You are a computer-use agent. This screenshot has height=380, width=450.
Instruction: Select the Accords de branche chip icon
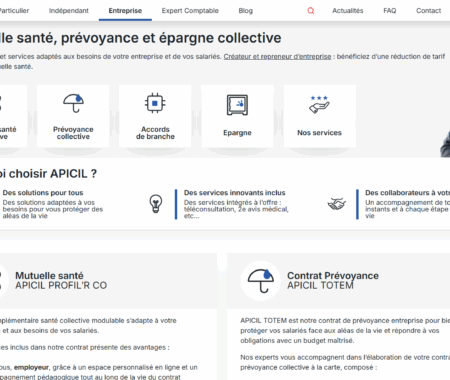pyautogui.click(x=155, y=103)
